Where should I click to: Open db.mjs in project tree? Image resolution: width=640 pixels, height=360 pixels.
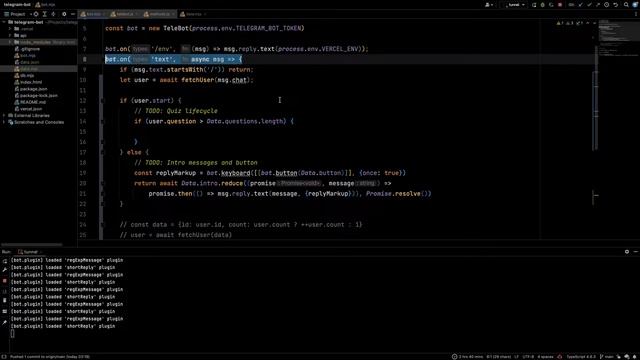coord(24,76)
